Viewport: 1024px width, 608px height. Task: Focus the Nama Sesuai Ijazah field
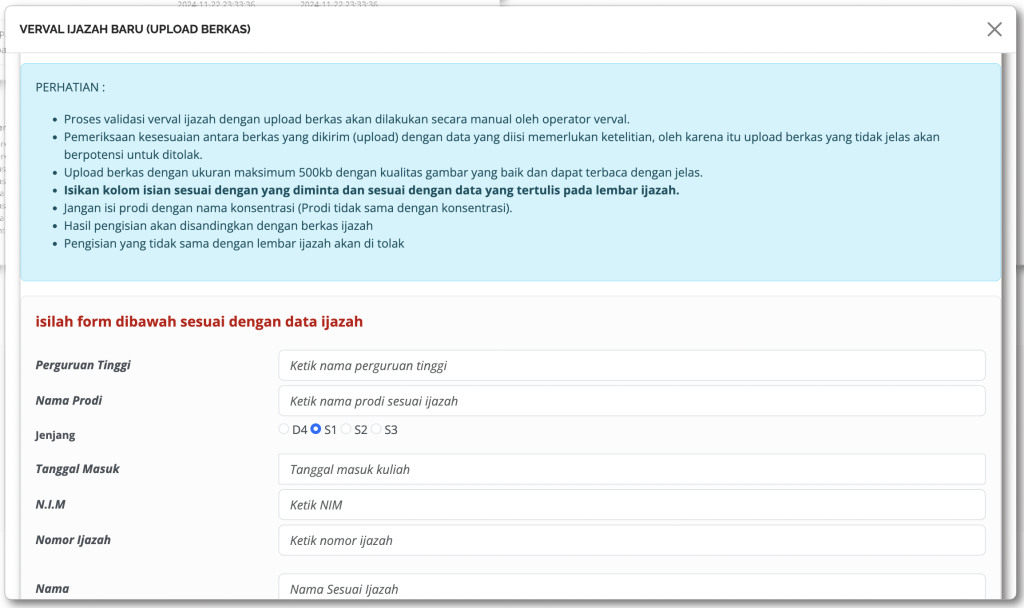631,588
